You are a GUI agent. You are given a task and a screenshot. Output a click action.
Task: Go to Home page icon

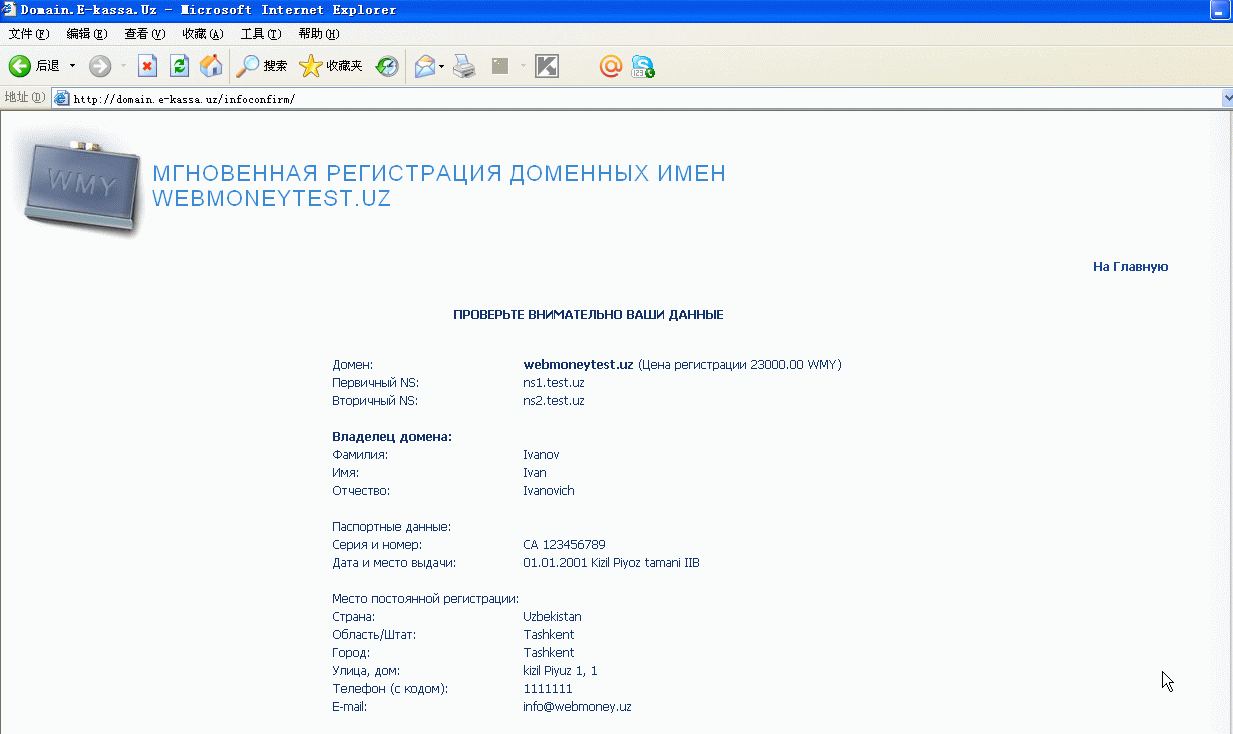(211, 66)
